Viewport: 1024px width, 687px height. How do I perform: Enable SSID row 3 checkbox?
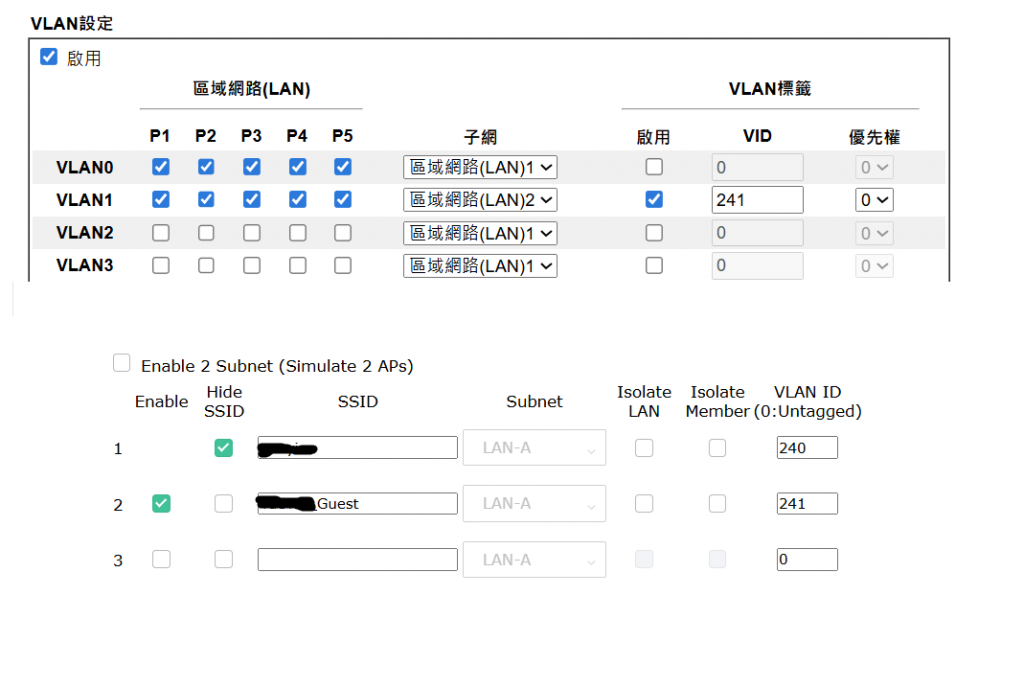pyautogui.click(x=161, y=559)
